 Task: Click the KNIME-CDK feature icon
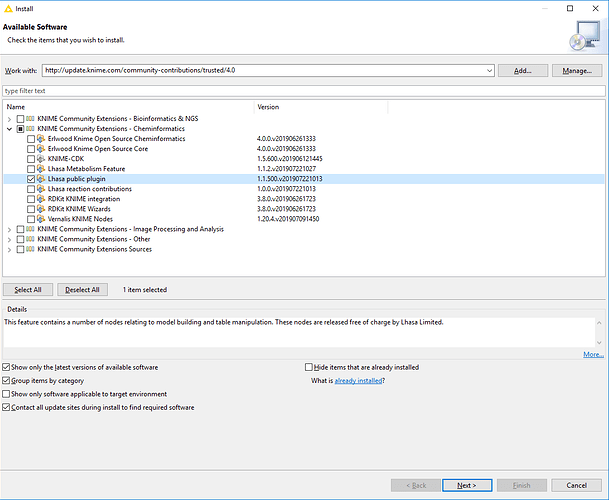(41, 159)
